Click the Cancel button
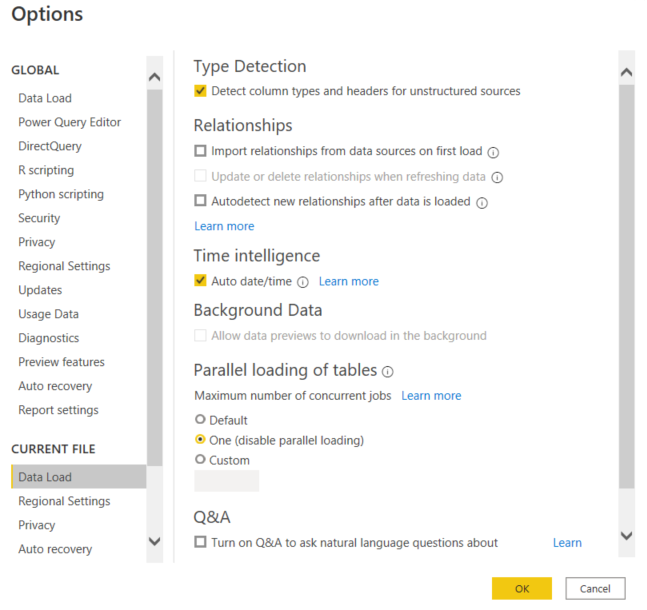The height and width of the screenshot is (610, 647). point(595,589)
